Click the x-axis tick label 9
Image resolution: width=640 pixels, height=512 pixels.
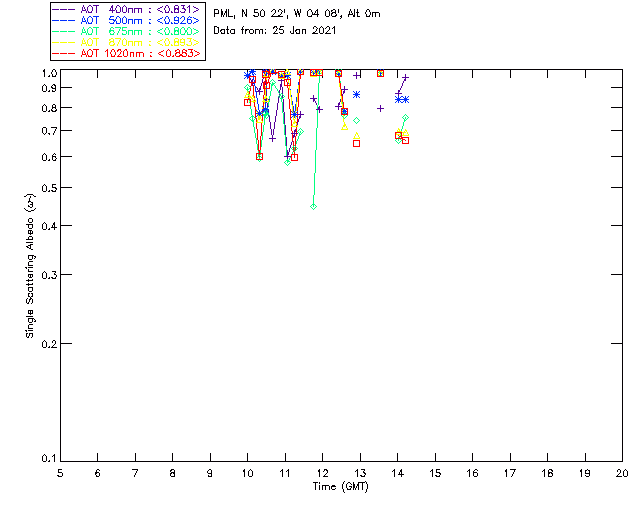pyautogui.click(x=210, y=474)
